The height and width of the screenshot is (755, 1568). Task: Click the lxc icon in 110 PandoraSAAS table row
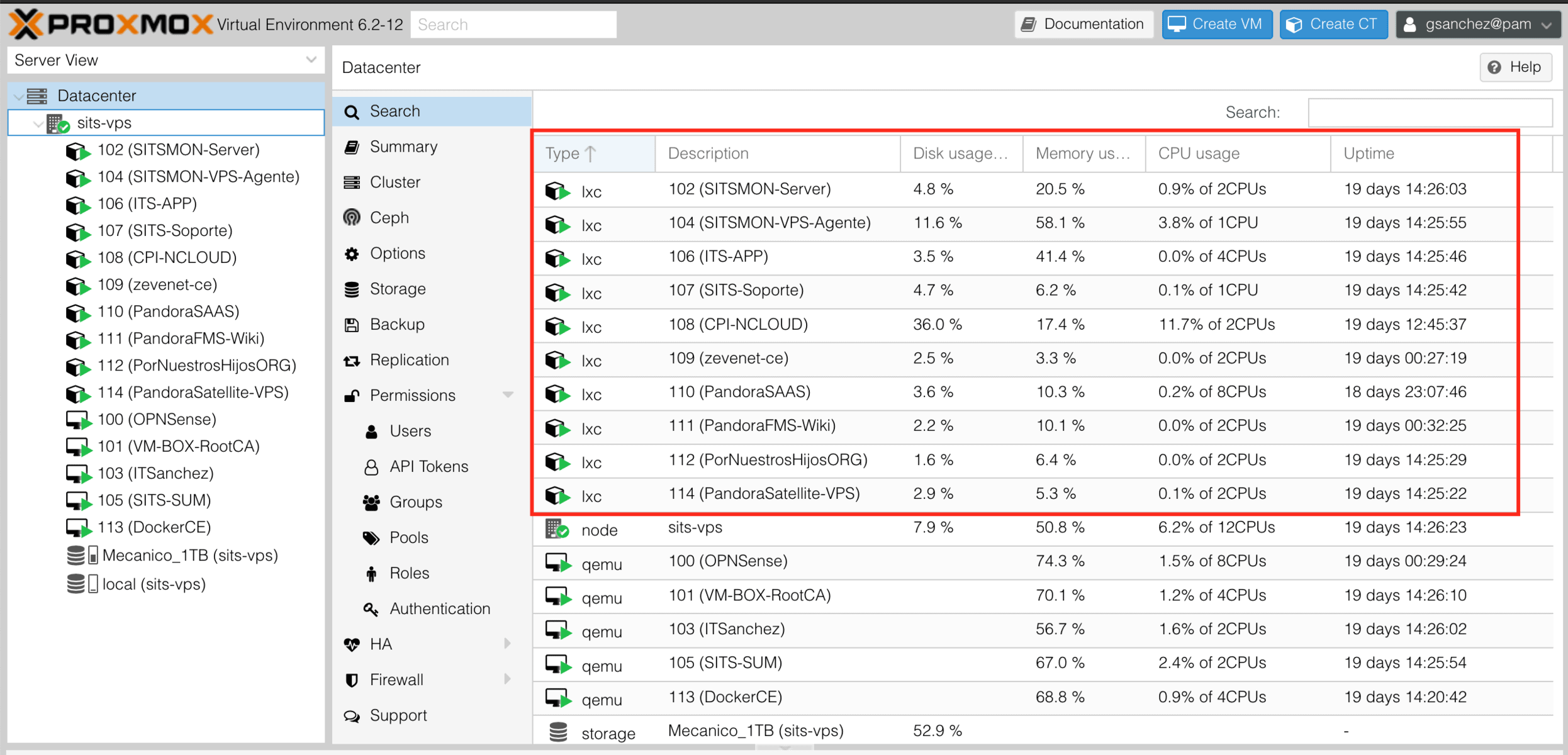pyautogui.click(x=557, y=393)
